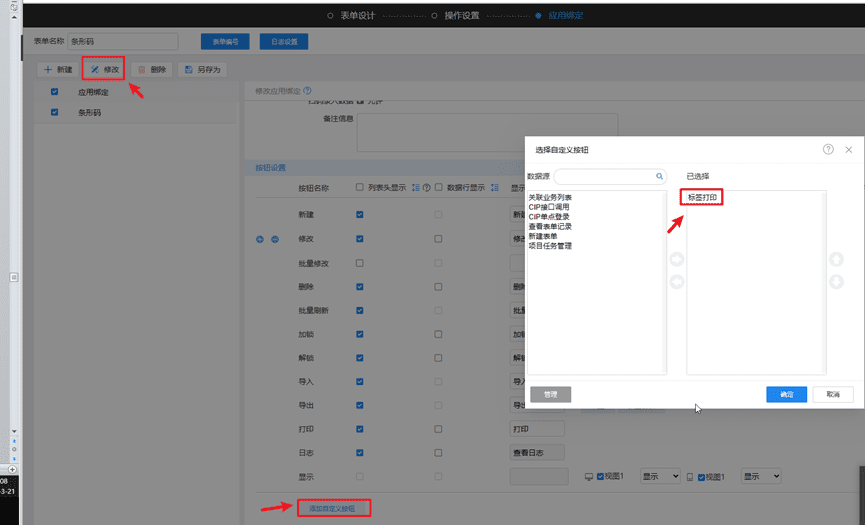Select 关联业务列表 in the 数据源 list

(x=550, y=197)
